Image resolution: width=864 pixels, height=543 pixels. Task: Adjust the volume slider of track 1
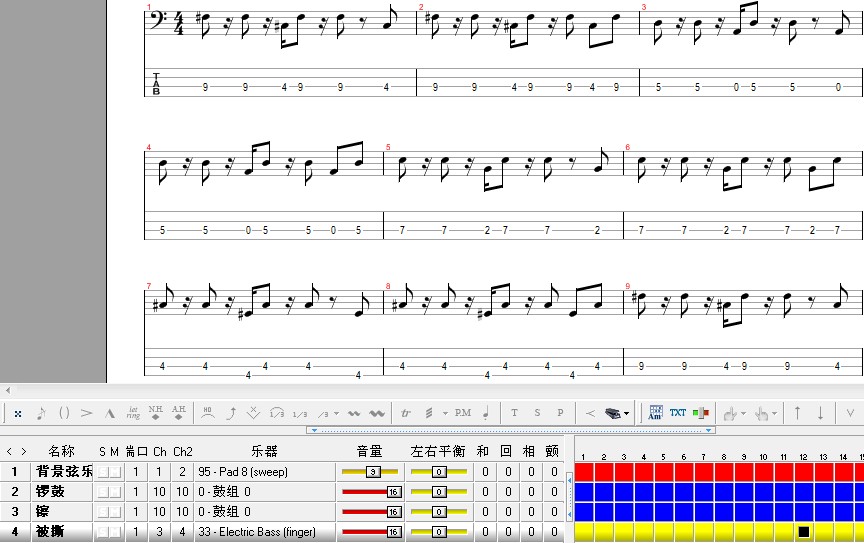coord(371,471)
